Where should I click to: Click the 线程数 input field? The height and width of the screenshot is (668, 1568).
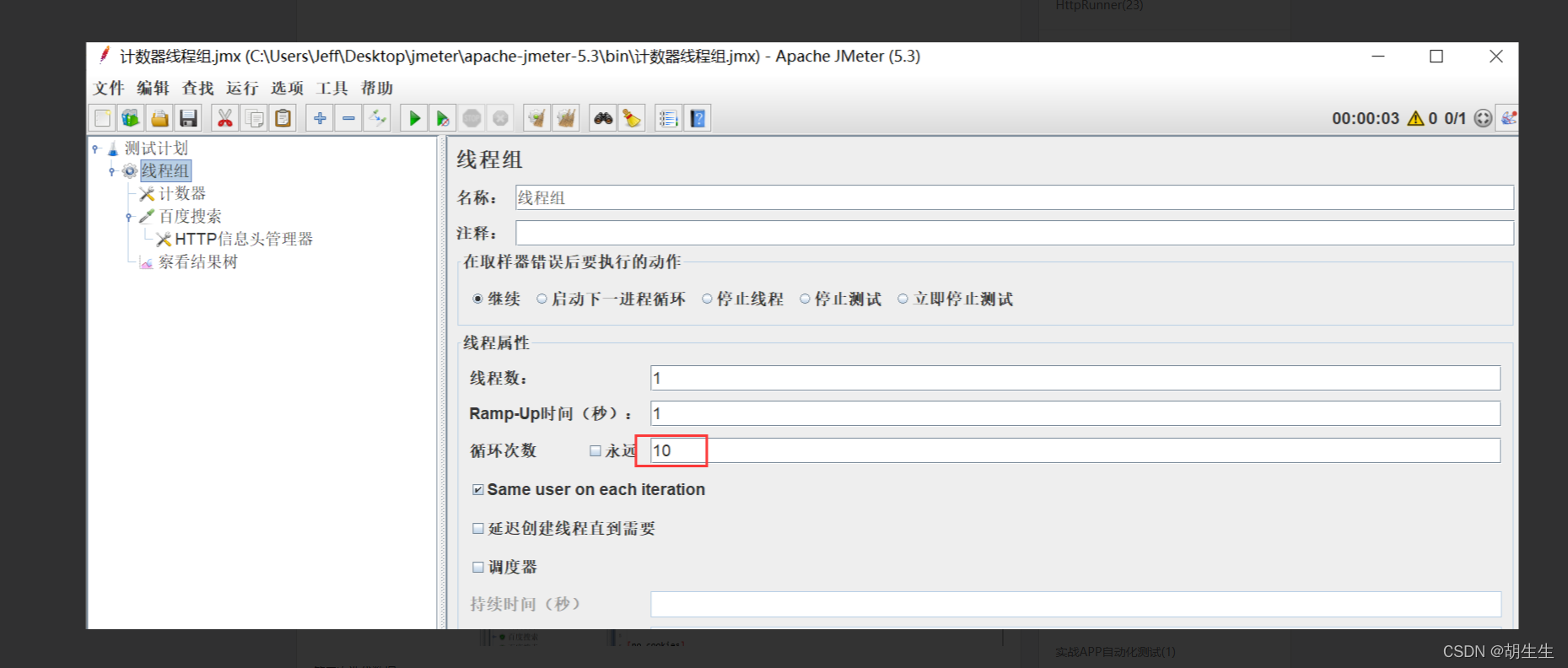[x=1075, y=378]
